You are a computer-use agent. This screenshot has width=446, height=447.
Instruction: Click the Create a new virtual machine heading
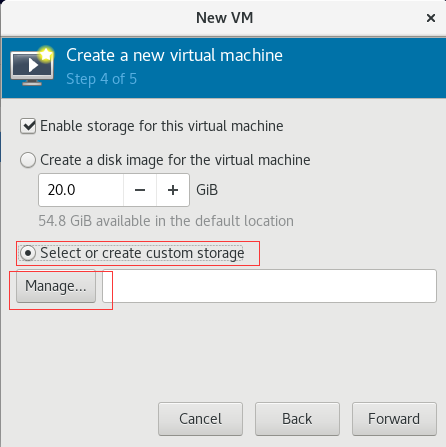pos(174,55)
